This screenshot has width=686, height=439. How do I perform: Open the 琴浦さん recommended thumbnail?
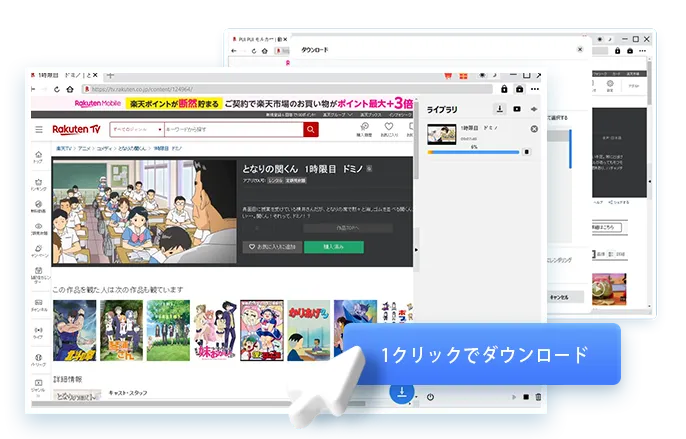(x=122, y=330)
